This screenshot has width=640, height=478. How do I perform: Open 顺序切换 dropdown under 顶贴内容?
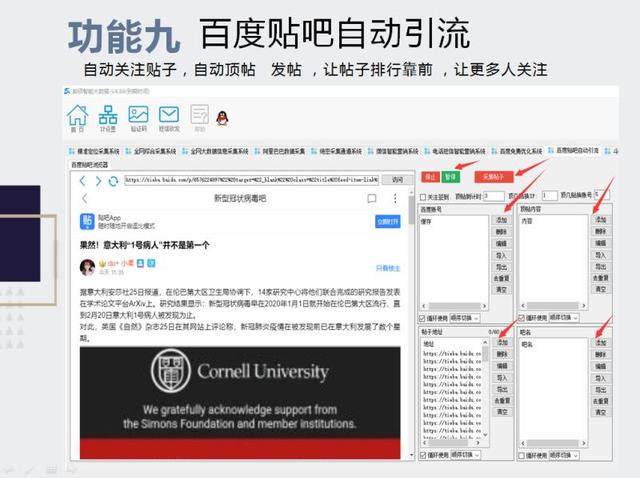coord(564,318)
